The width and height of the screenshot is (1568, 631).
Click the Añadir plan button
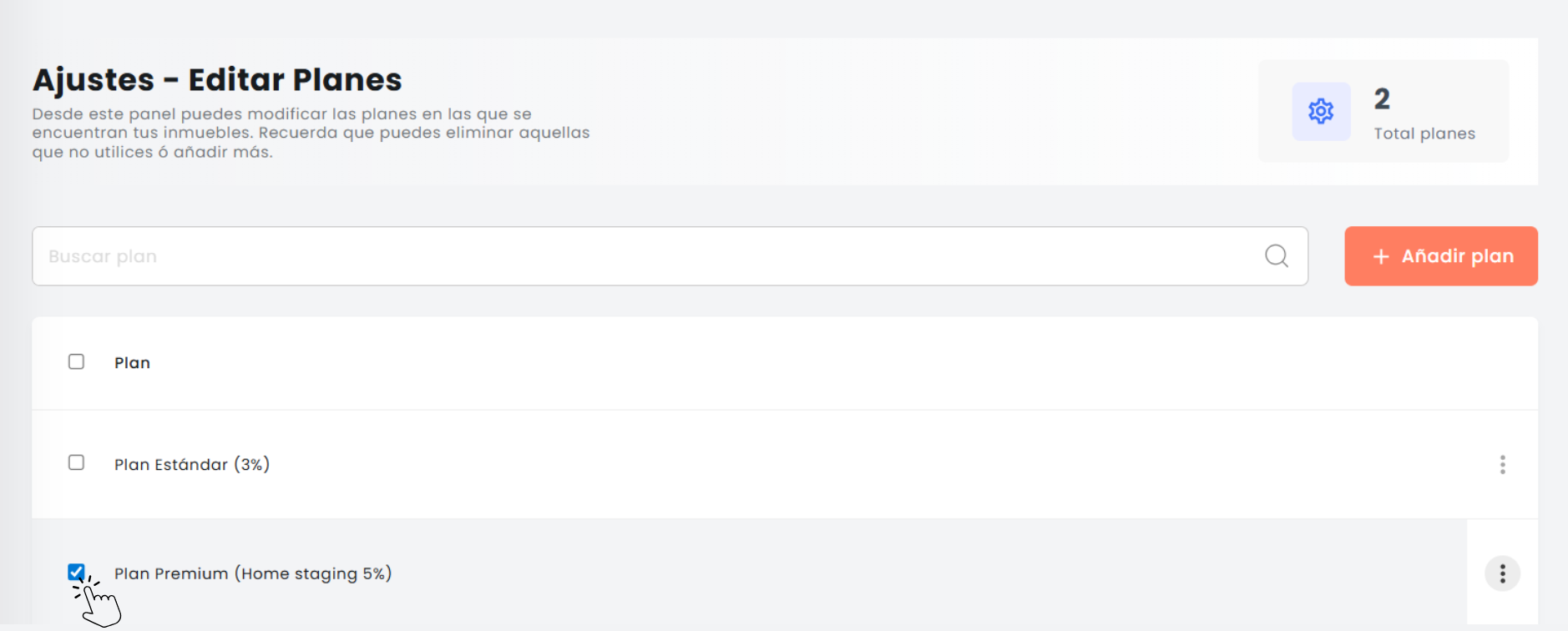1441,256
